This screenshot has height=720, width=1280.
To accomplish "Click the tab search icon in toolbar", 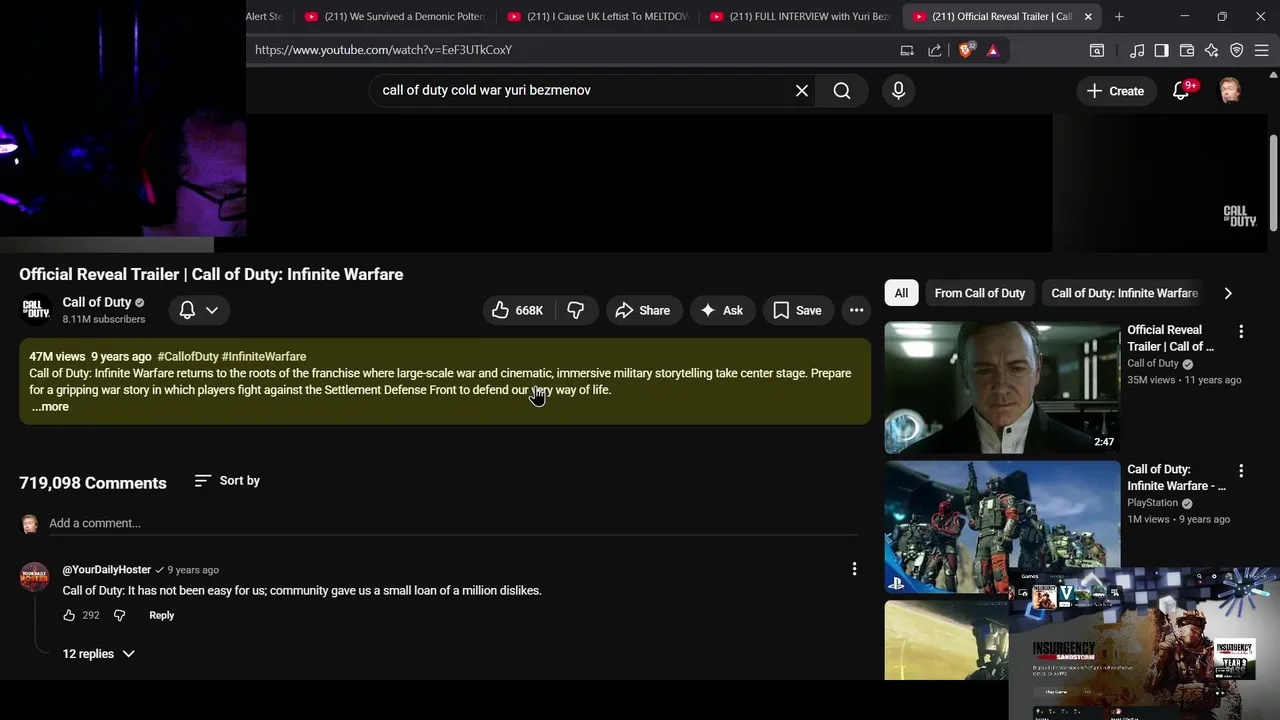I will coord(1097,50).
